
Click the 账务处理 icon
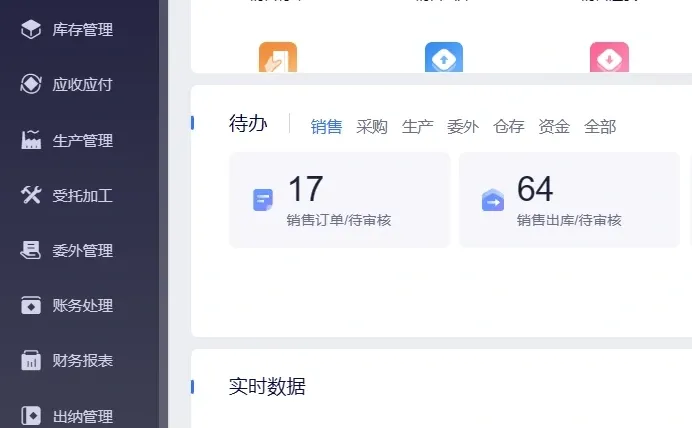[x=31, y=305]
